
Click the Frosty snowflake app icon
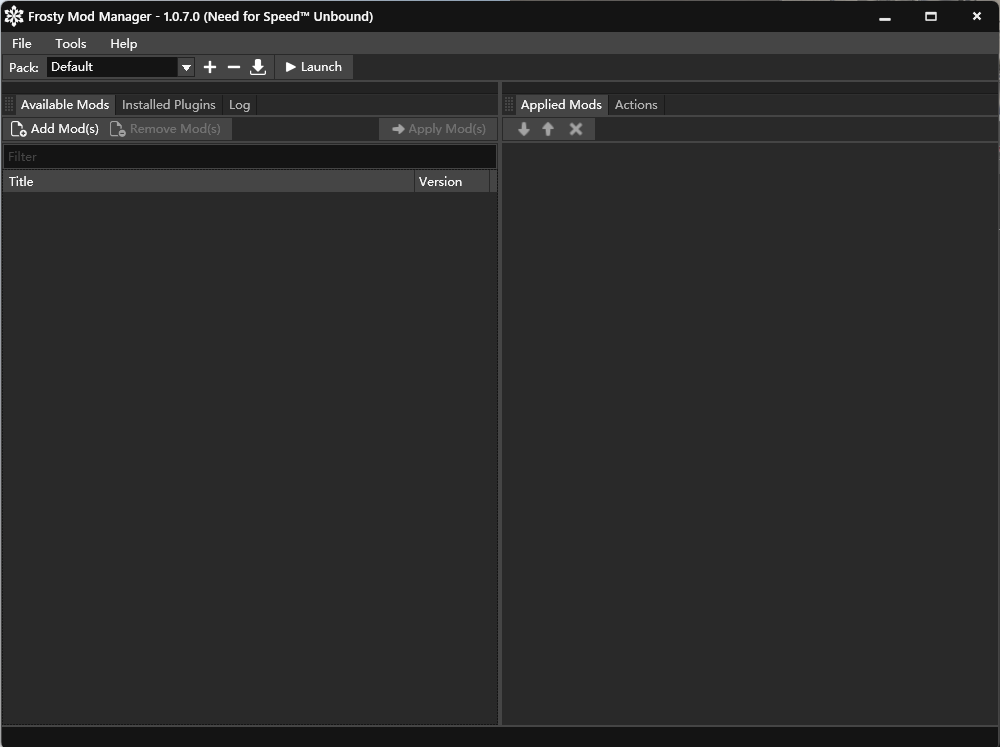click(13, 17)
